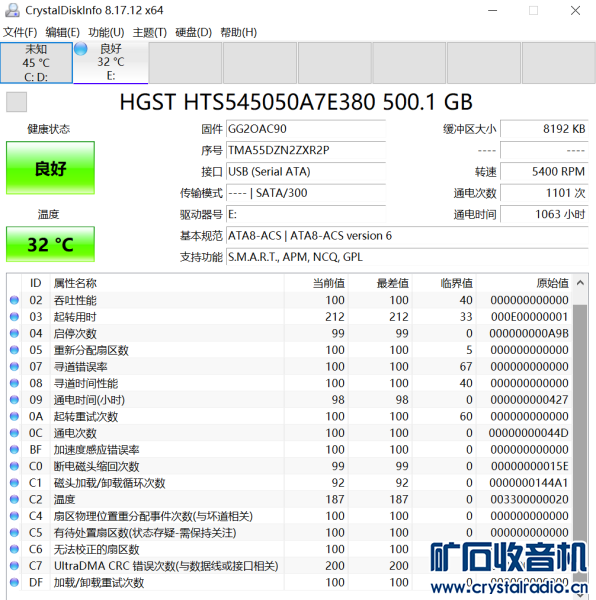
Task: Click the interface field USB (Serial ATA)
Action: tap(306, 172)
